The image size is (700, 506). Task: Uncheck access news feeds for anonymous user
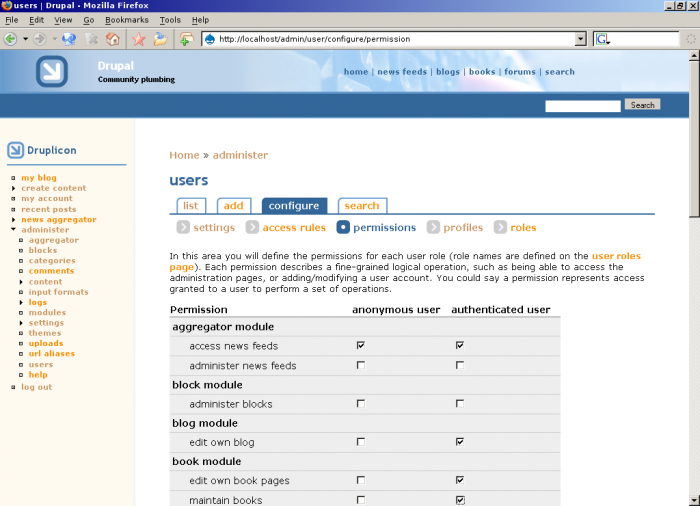coord(361,345)
